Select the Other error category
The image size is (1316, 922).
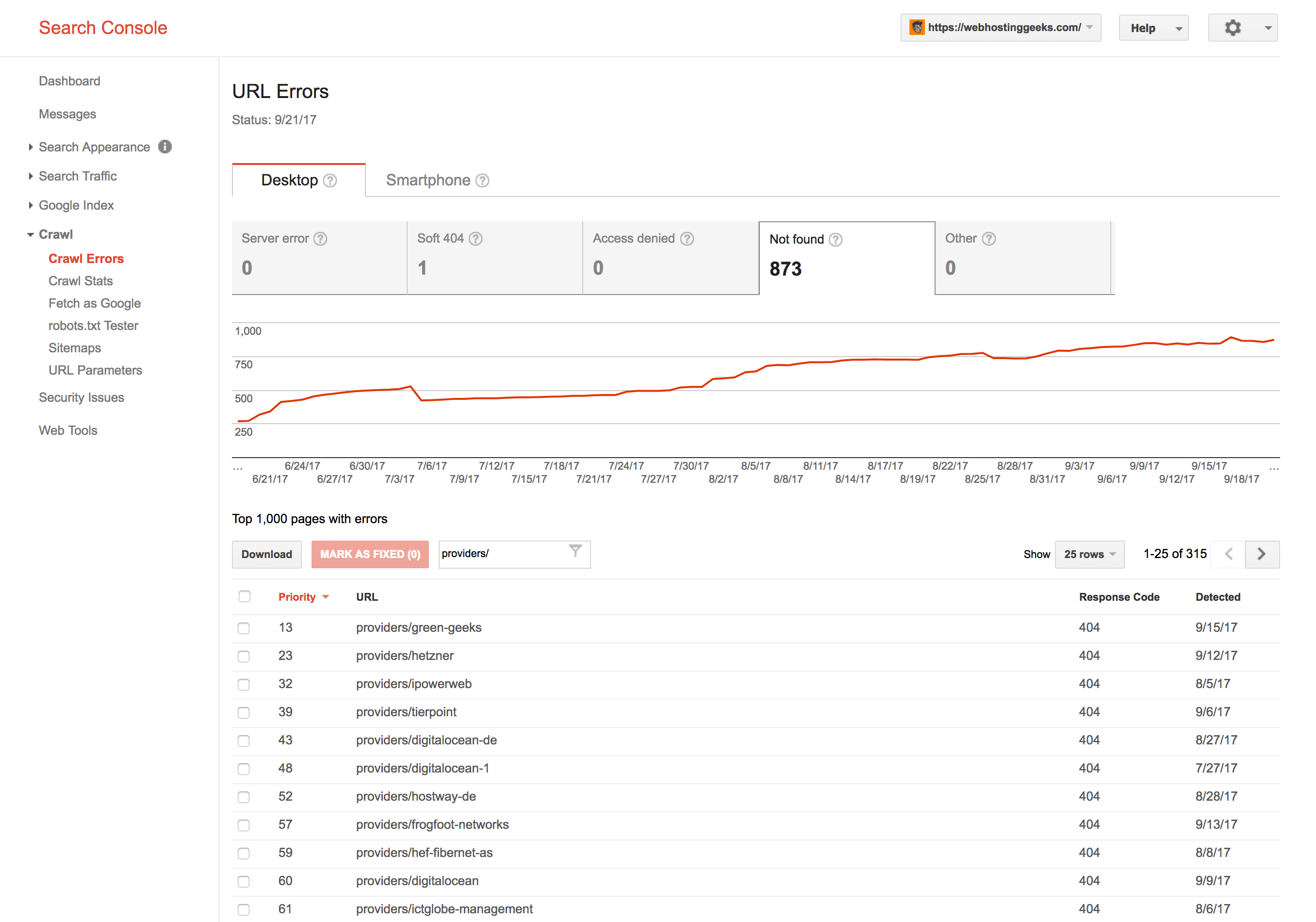(1022, 258)
